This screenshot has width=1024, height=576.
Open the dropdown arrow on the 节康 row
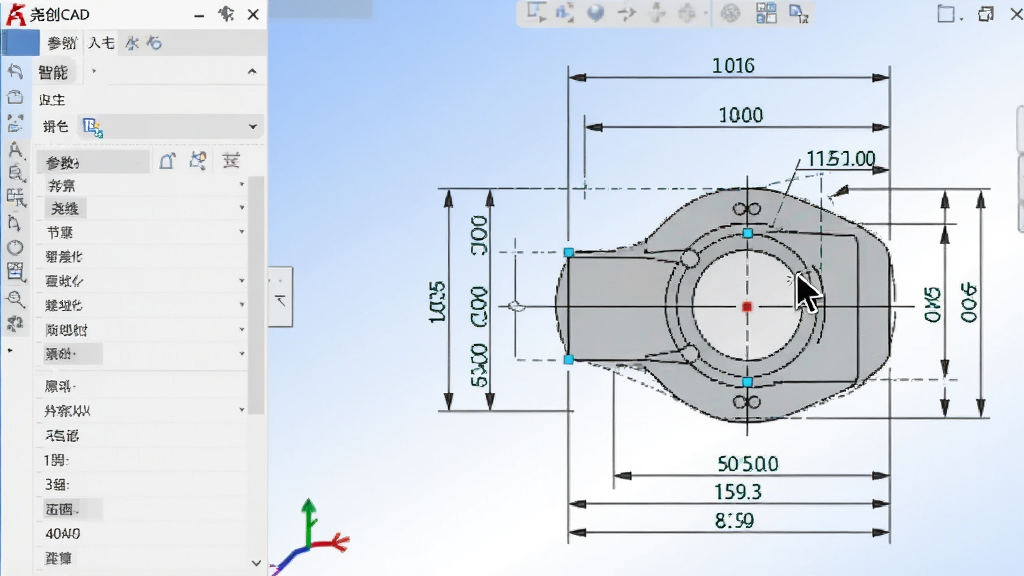242,232
